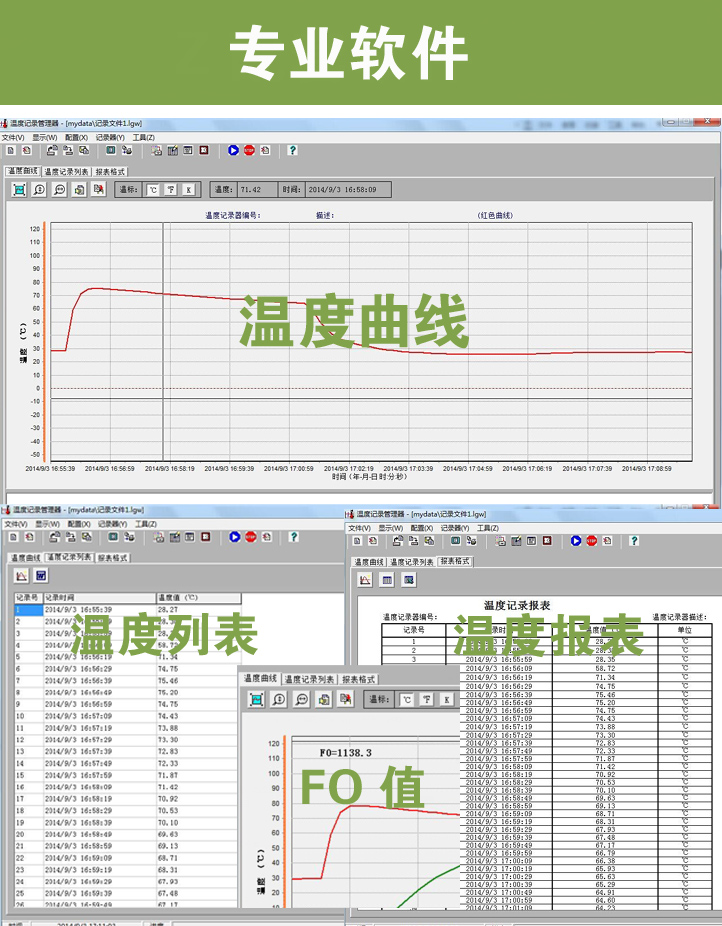The image size is (722, 926).
Task: Click the help question mark in top toolbar
Action: click(x=293, y=150)
